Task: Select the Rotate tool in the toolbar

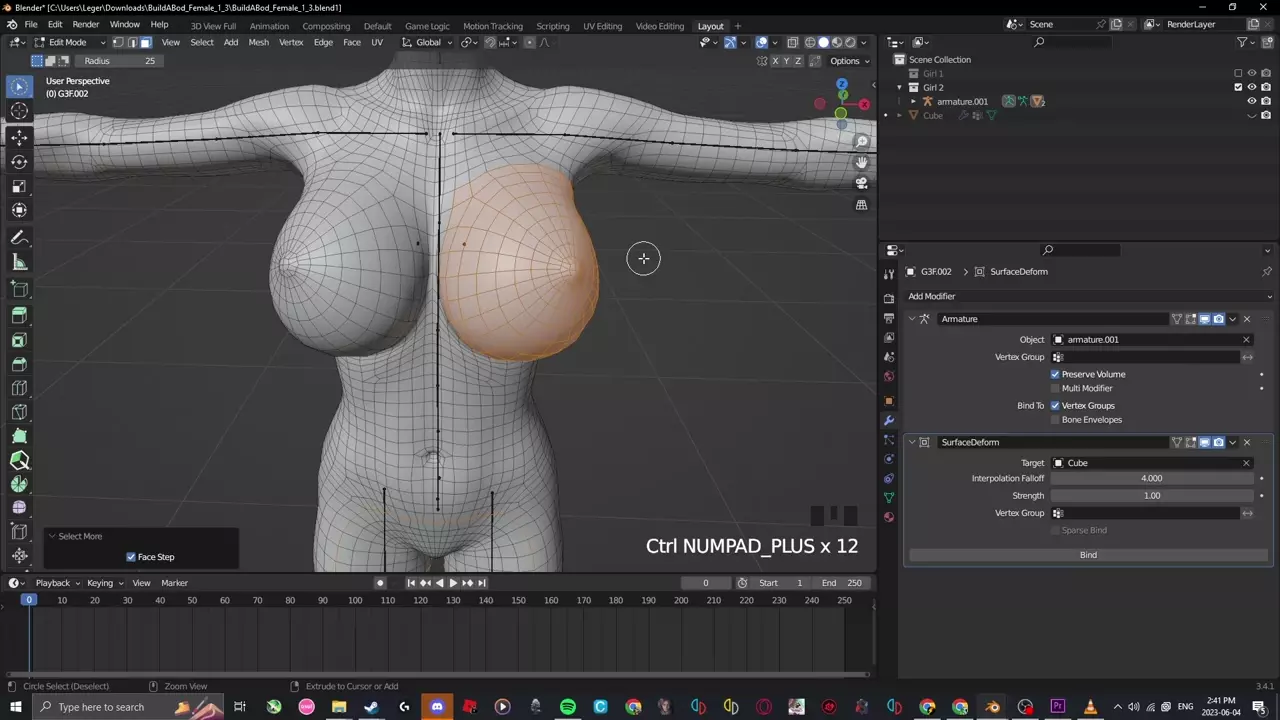Action: tap(19, 161)
